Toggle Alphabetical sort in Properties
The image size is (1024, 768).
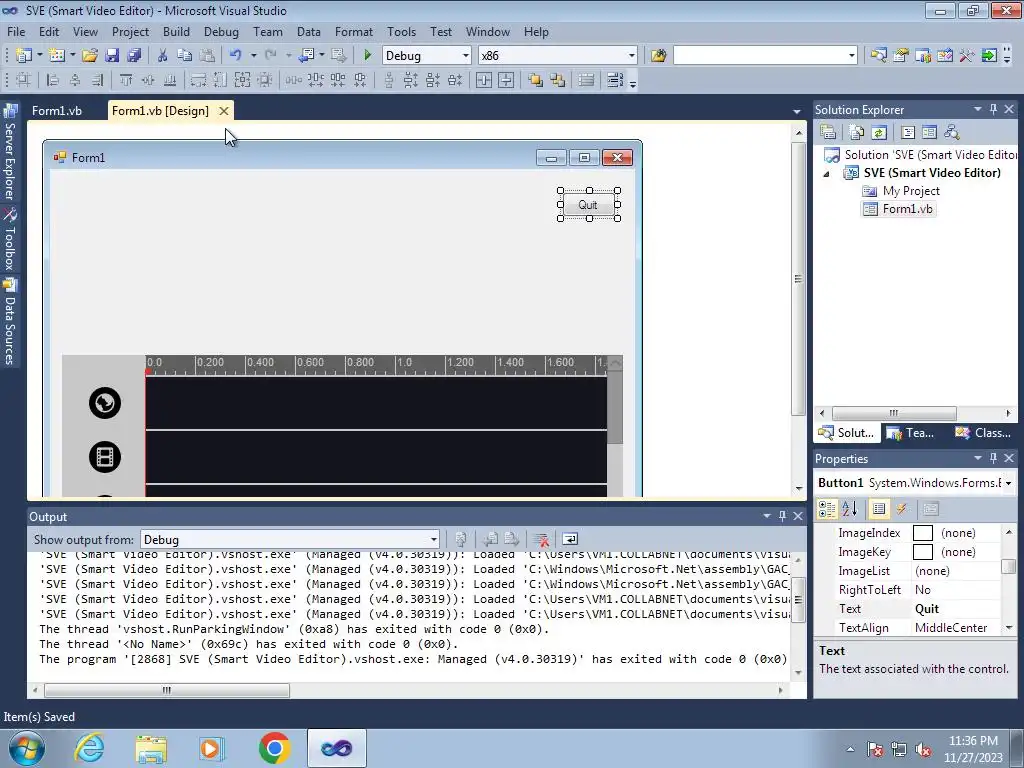(x=850, y=509)
